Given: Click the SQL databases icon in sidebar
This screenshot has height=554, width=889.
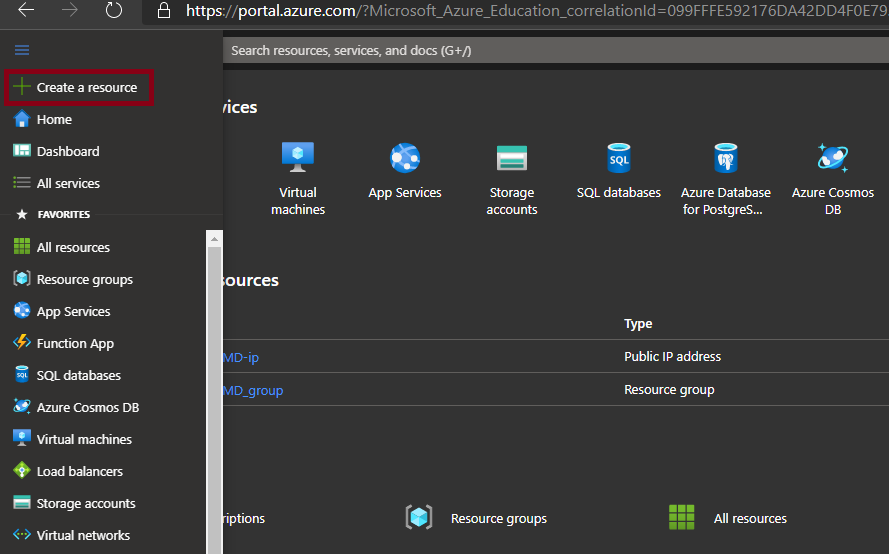Looking at the screenshot, I should (x=22, y=375).
